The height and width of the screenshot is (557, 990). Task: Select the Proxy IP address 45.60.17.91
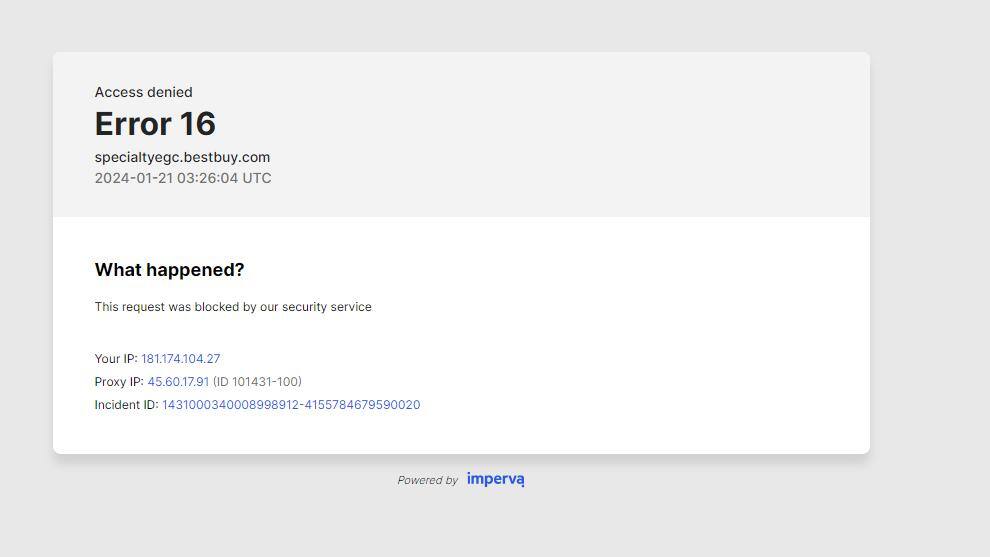click(x=178, y=382)
